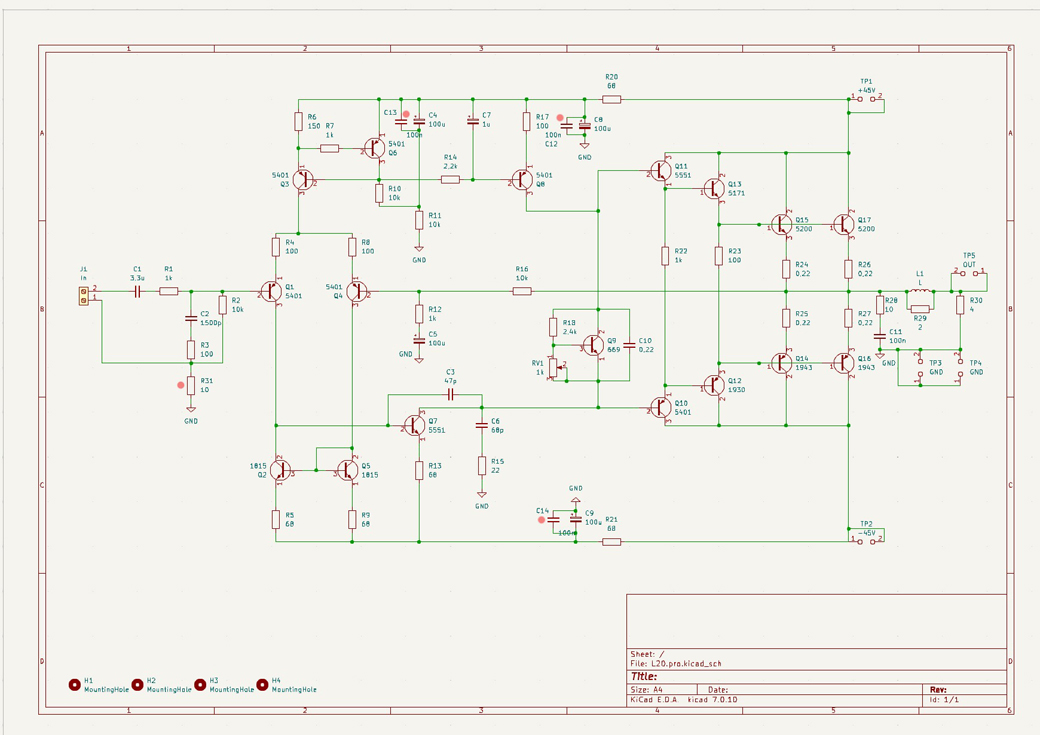1040x735 pixels.
Task: Select the C3 47p capacitor
Action: point(450,395)
